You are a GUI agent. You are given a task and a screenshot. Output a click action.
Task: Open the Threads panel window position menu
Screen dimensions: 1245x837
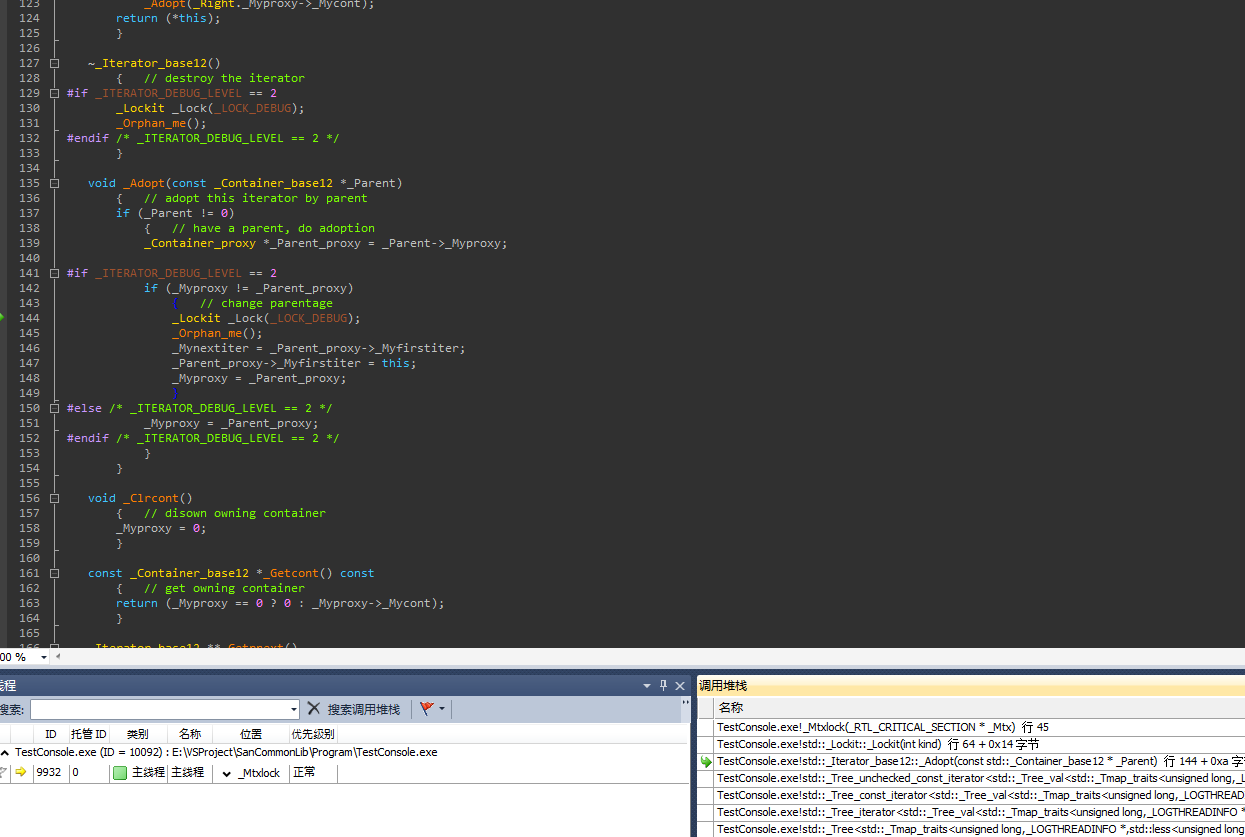pos(647,686)
